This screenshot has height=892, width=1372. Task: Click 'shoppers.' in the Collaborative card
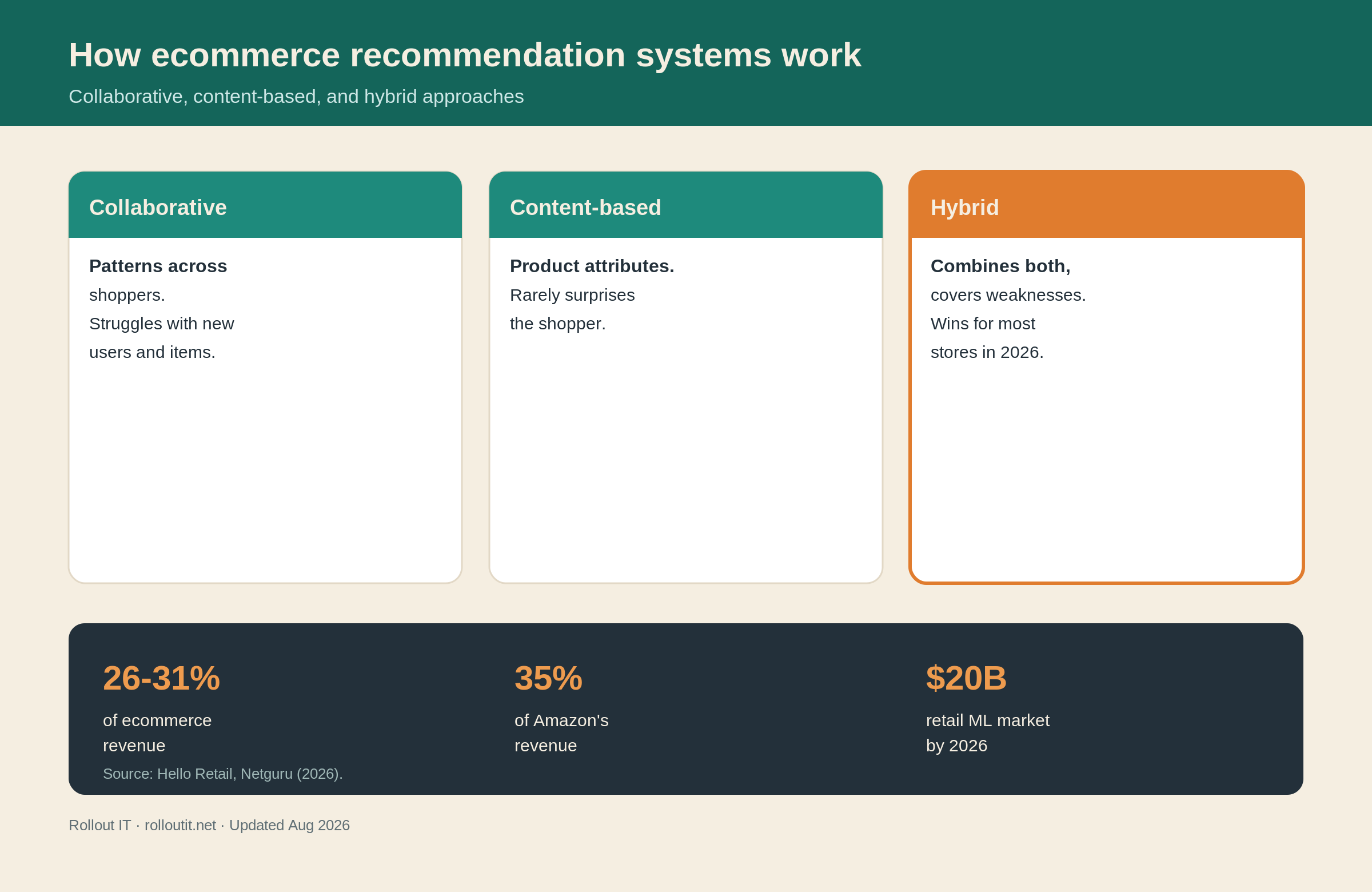(x=127, y=295)
